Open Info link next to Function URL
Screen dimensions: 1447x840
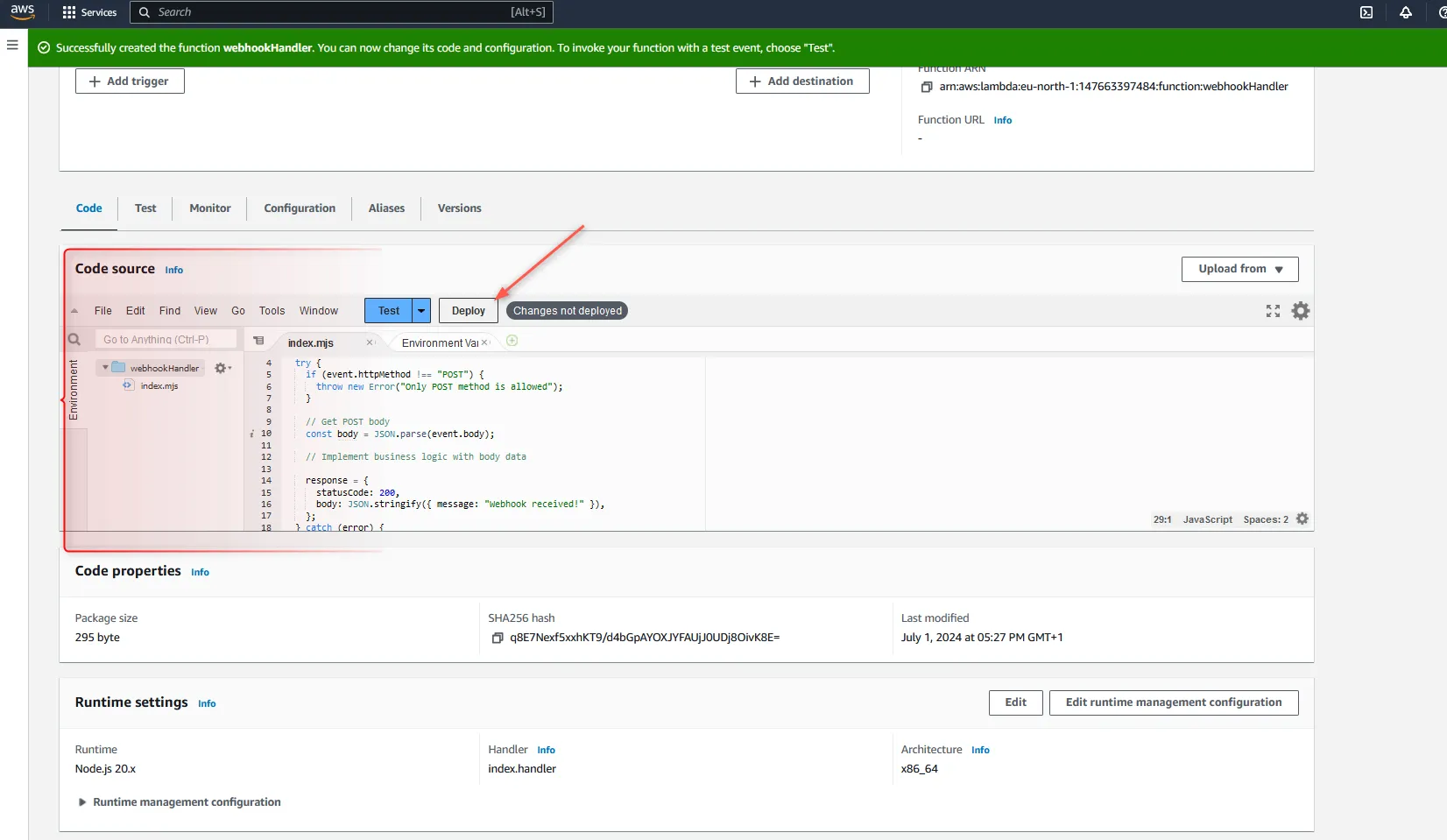pos(1003,121)
